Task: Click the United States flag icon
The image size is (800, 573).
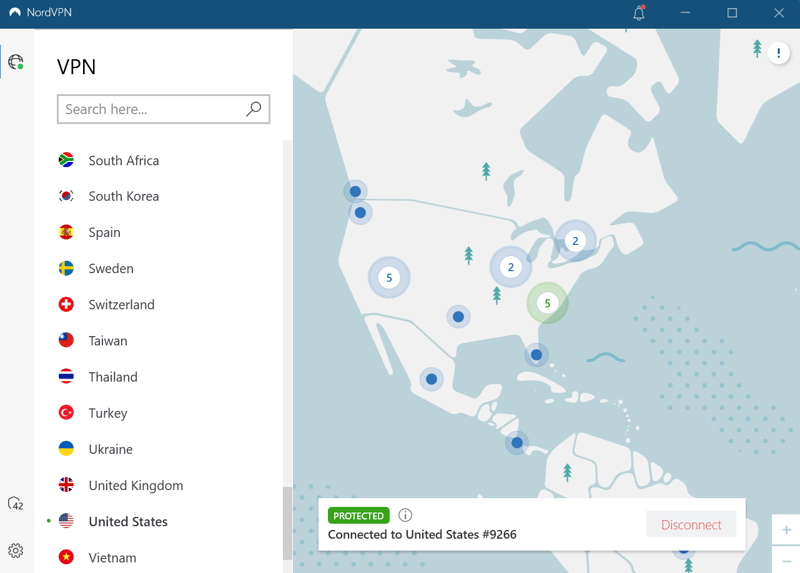Action: pyautogui.click(x=66, y=521)
